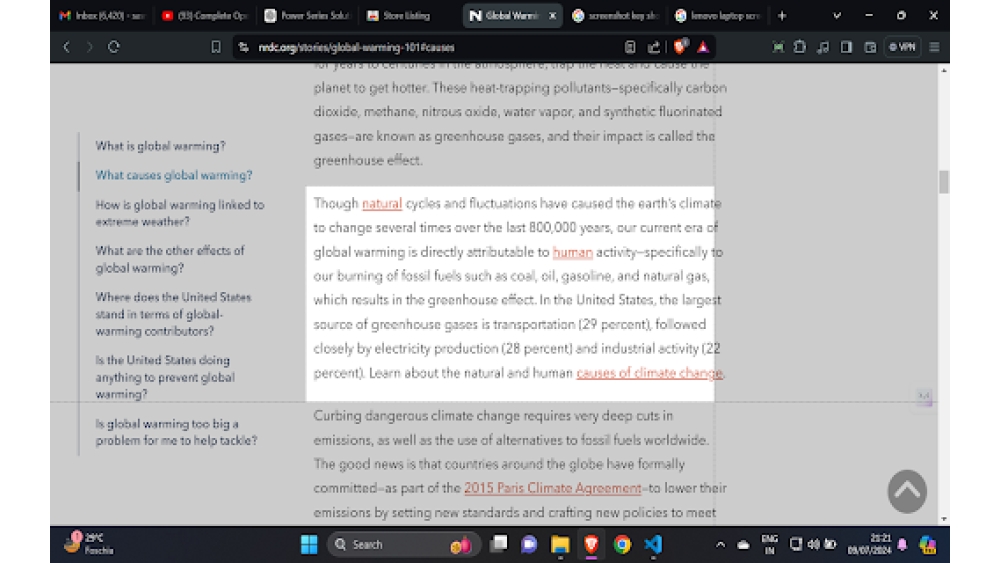Open How is global warming linked to extreme weather?
The image size is (1000, 563).
pyautogui.click(x=179, y=213)
